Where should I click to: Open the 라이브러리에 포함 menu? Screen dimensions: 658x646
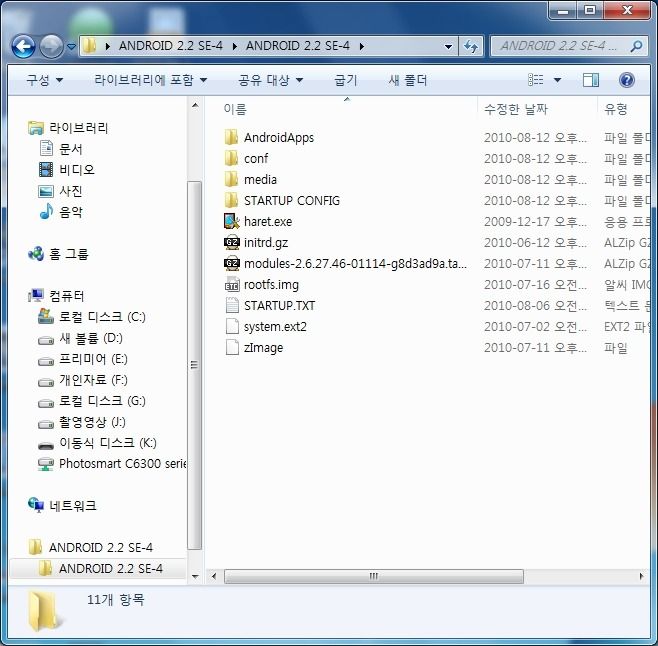point(151,80)
